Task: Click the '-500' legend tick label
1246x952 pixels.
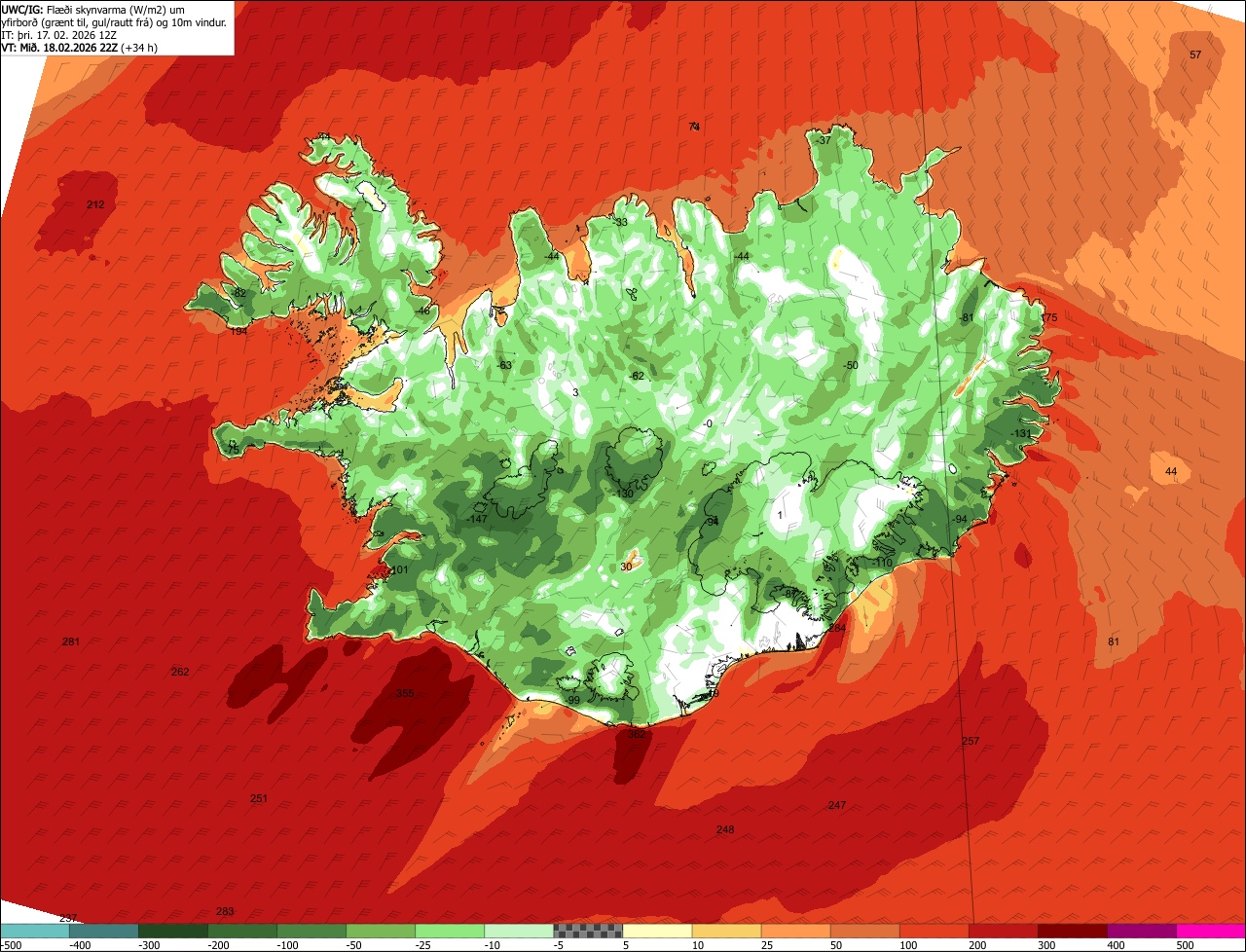Action: coord(11,945)
